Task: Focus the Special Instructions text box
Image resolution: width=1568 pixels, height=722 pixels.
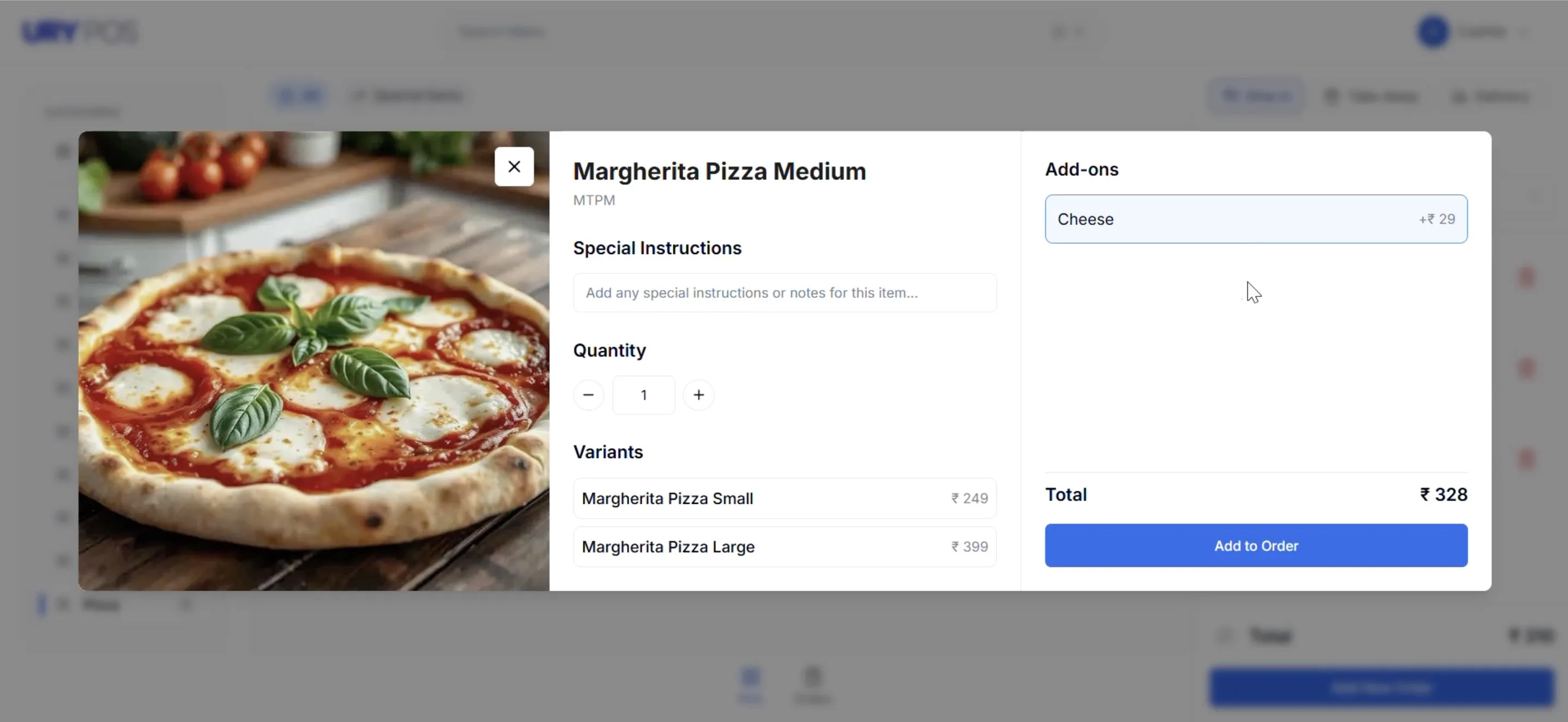Action: (785, 293)
